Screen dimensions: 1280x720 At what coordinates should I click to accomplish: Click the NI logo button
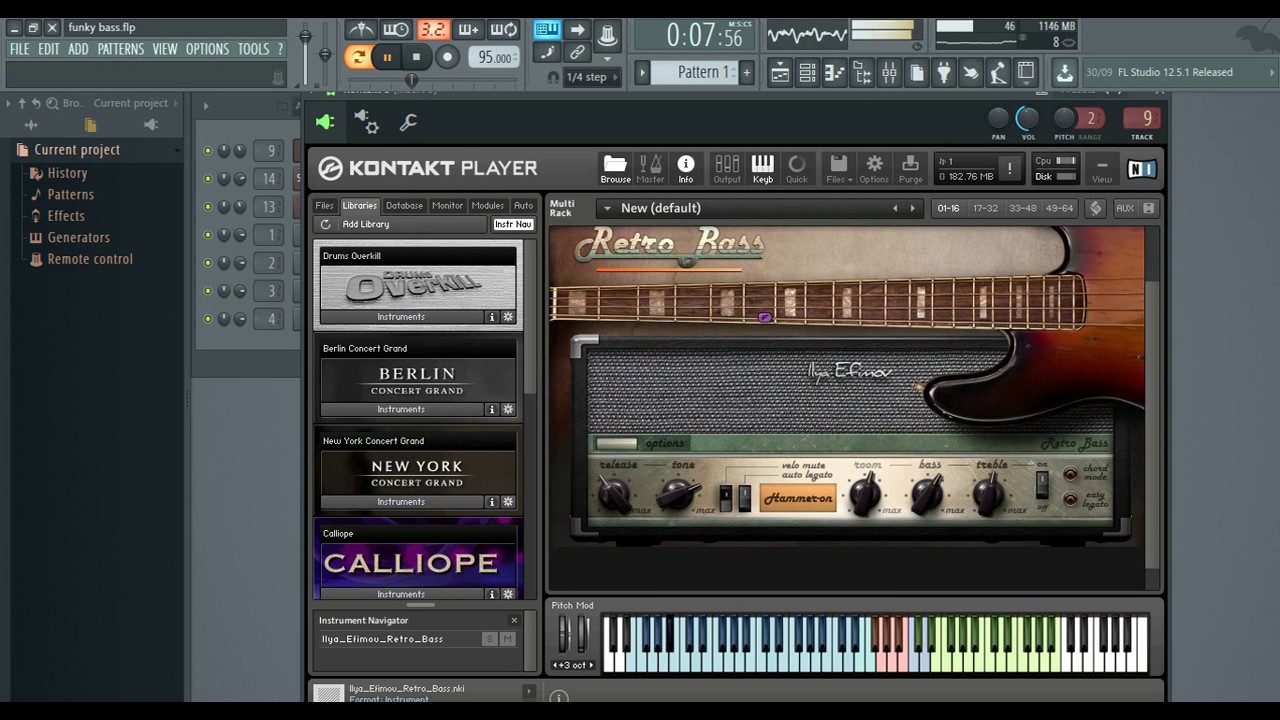(1141, 169)
